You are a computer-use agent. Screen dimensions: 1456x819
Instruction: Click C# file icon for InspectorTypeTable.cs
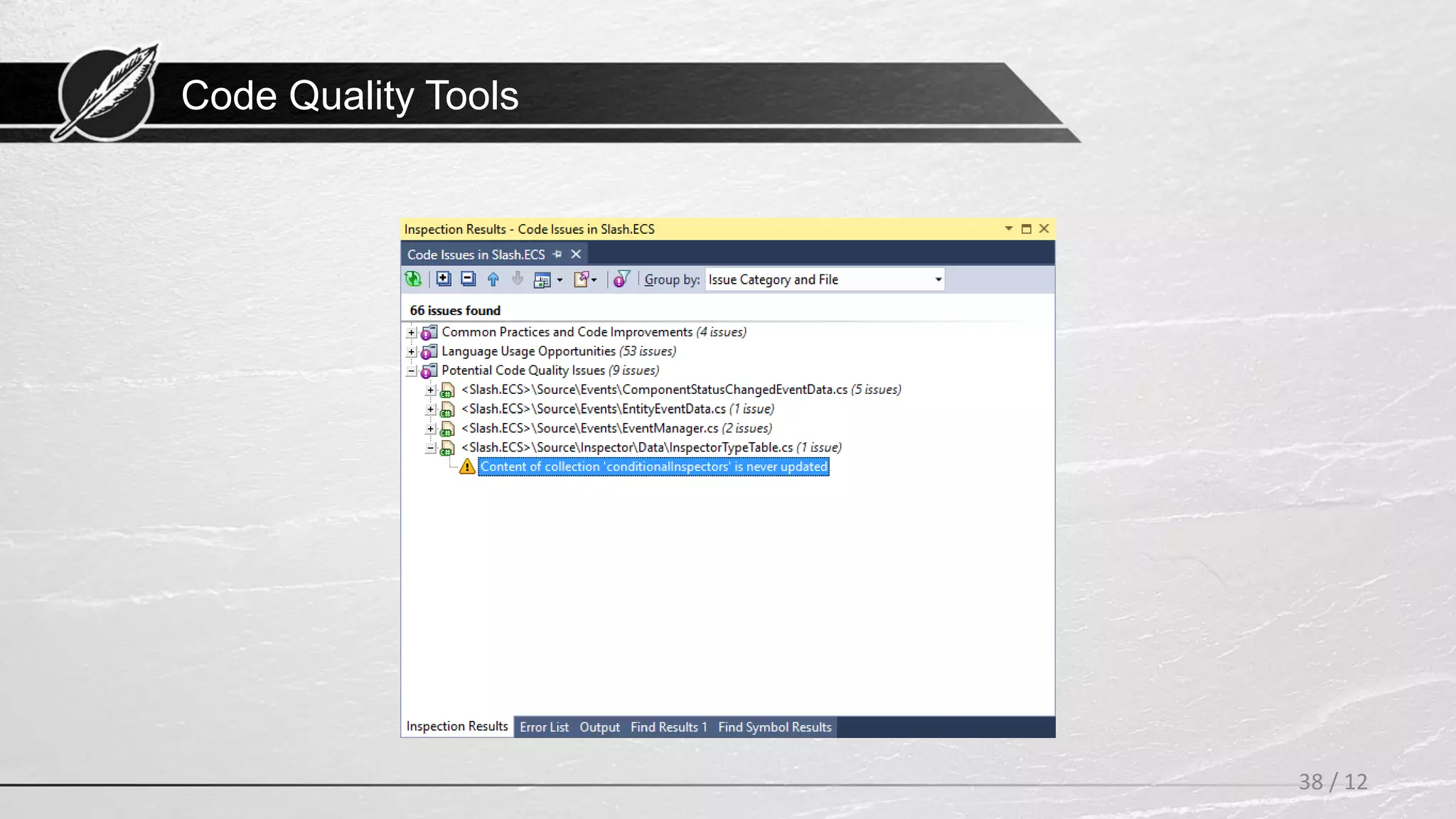[x=447, y=448]
